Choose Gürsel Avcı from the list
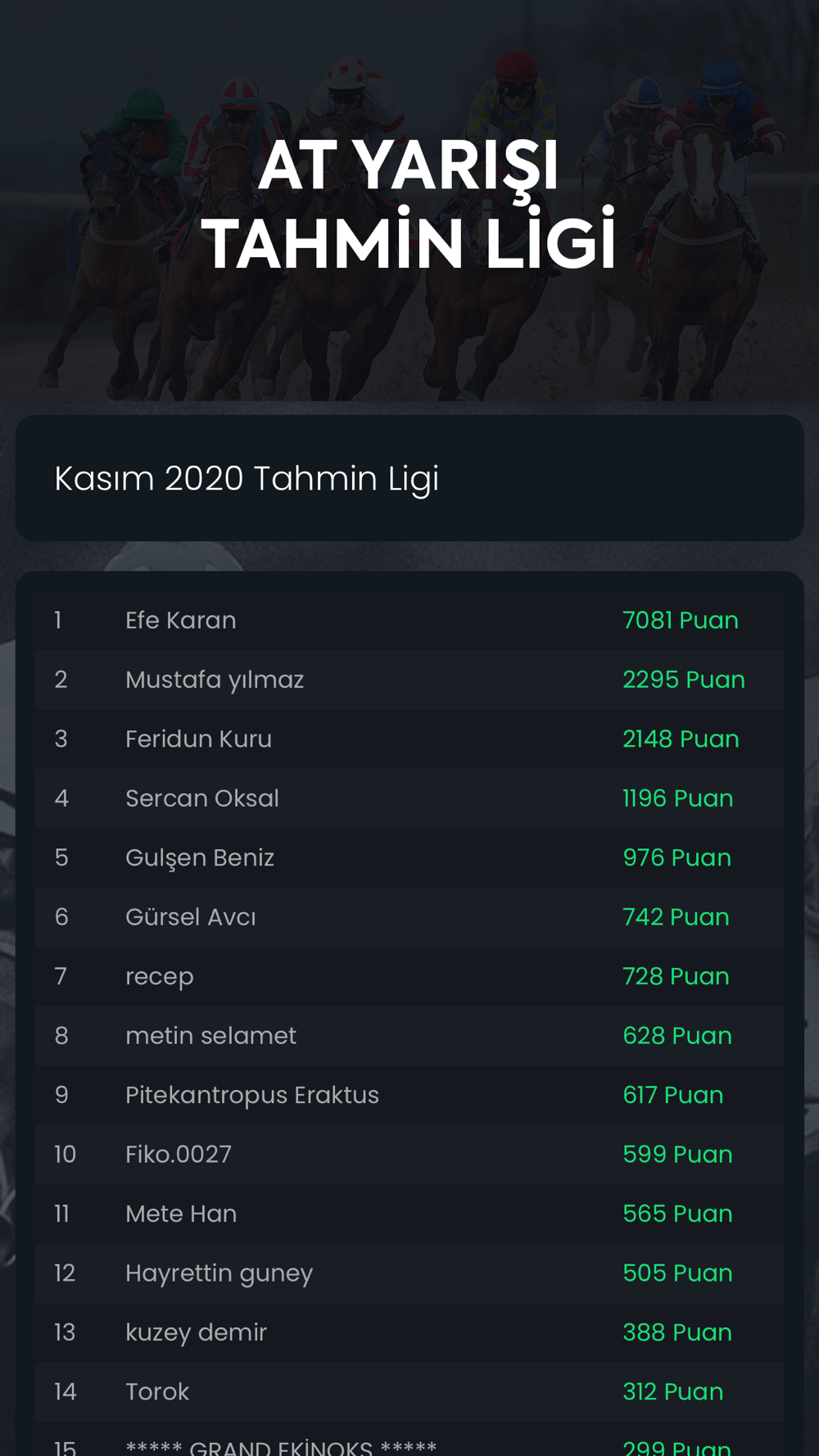 pos(409,917)
